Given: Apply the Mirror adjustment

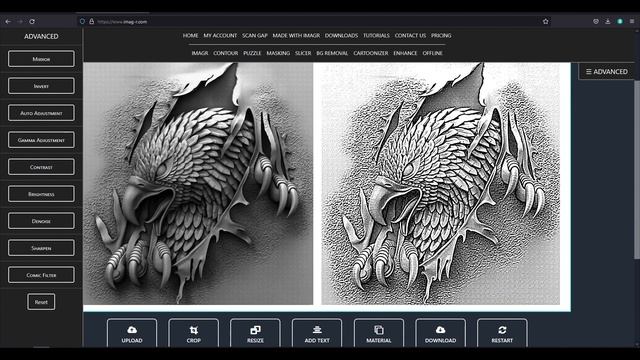Looking at the screenshot, I should point(41,59).
